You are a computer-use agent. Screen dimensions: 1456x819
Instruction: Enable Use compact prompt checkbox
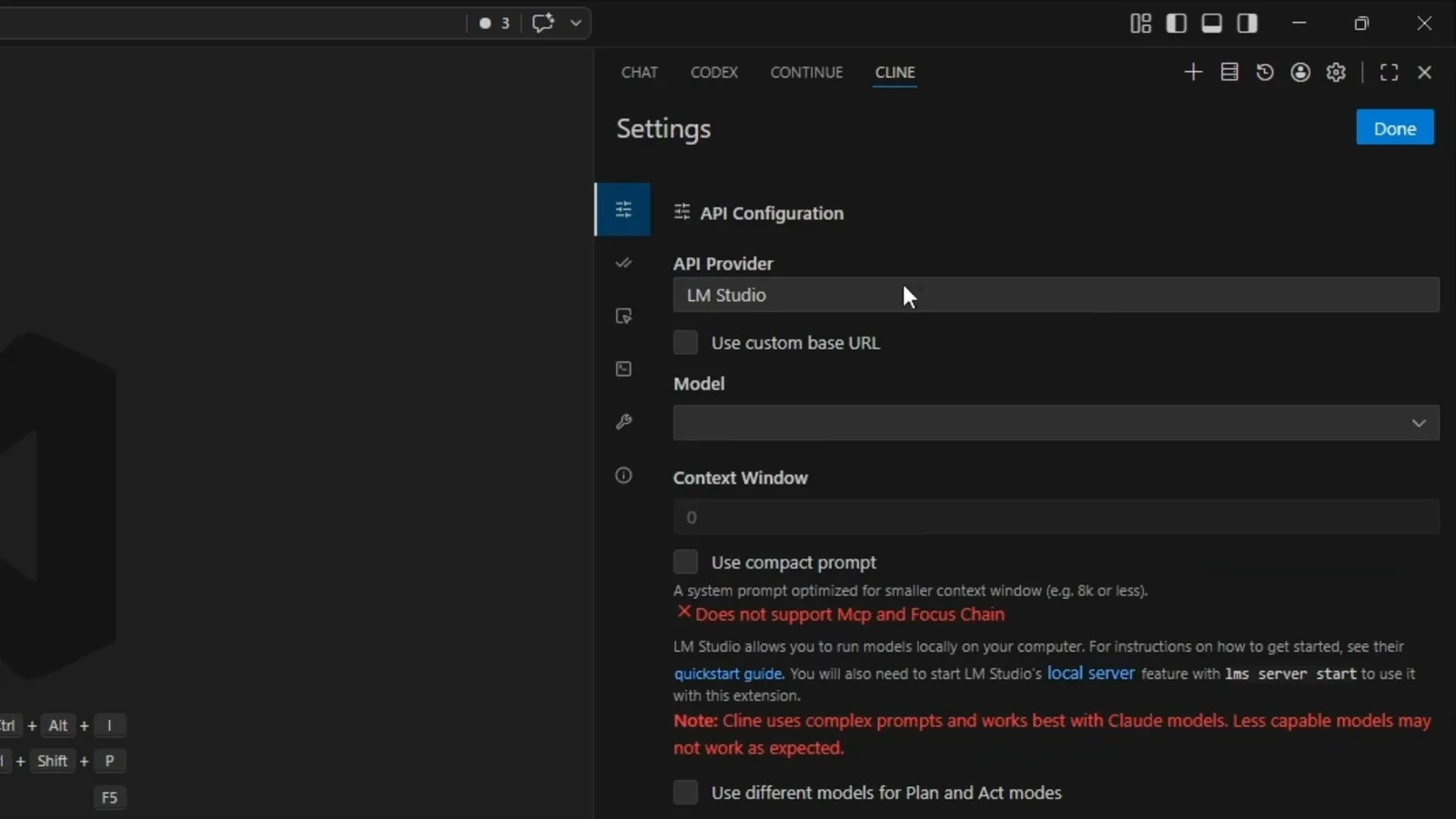coord(685,561)
